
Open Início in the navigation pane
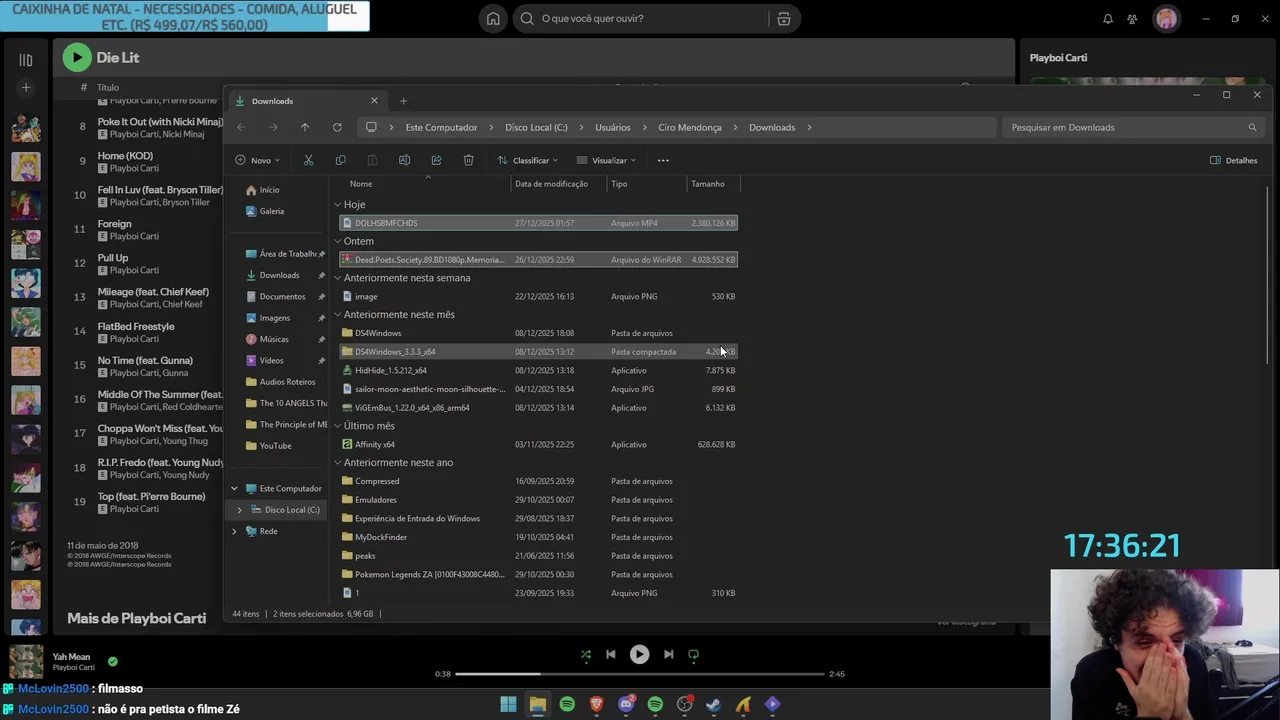tap(269, 190)
